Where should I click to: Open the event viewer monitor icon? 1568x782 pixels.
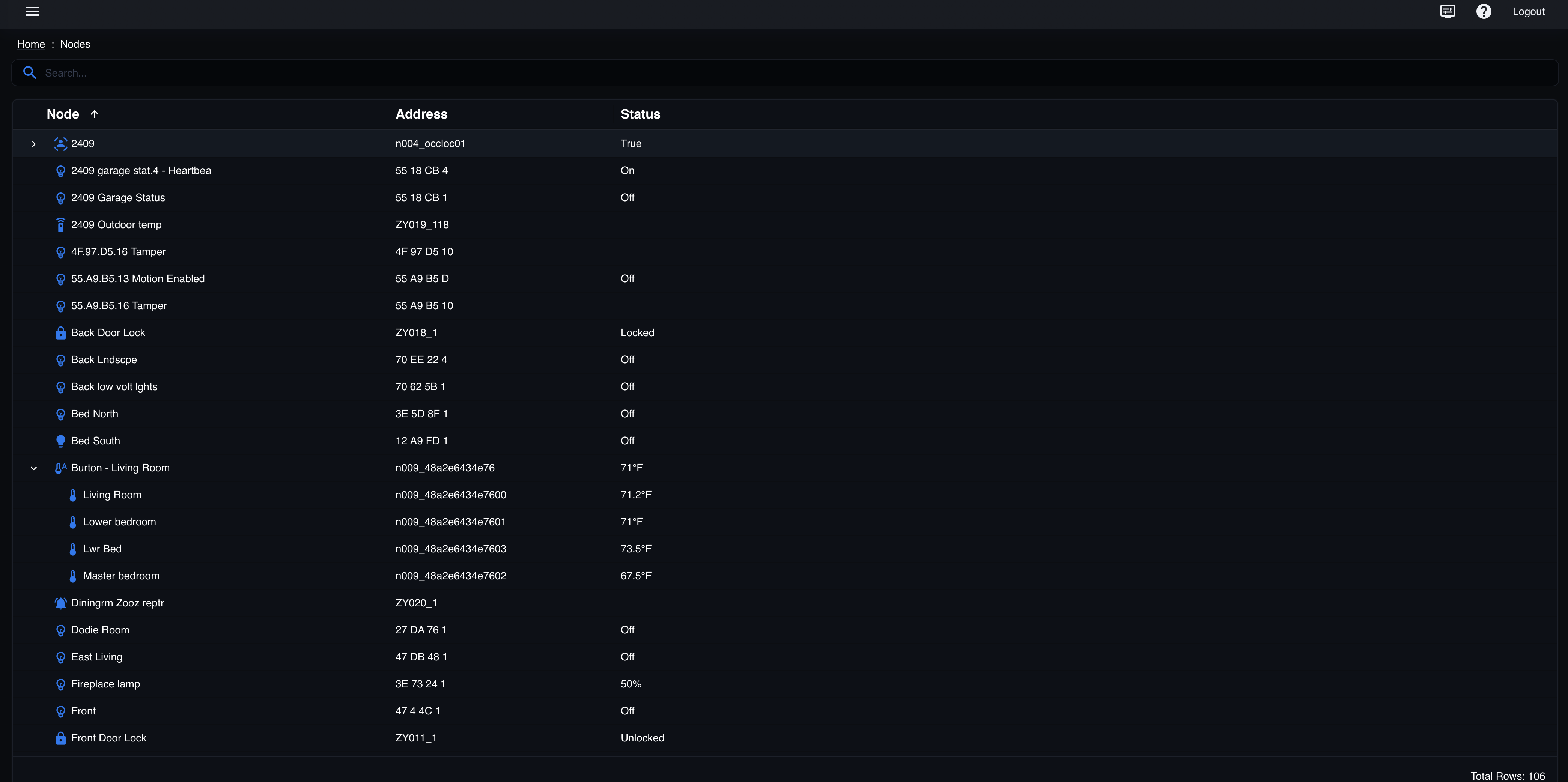(1448, 12)
